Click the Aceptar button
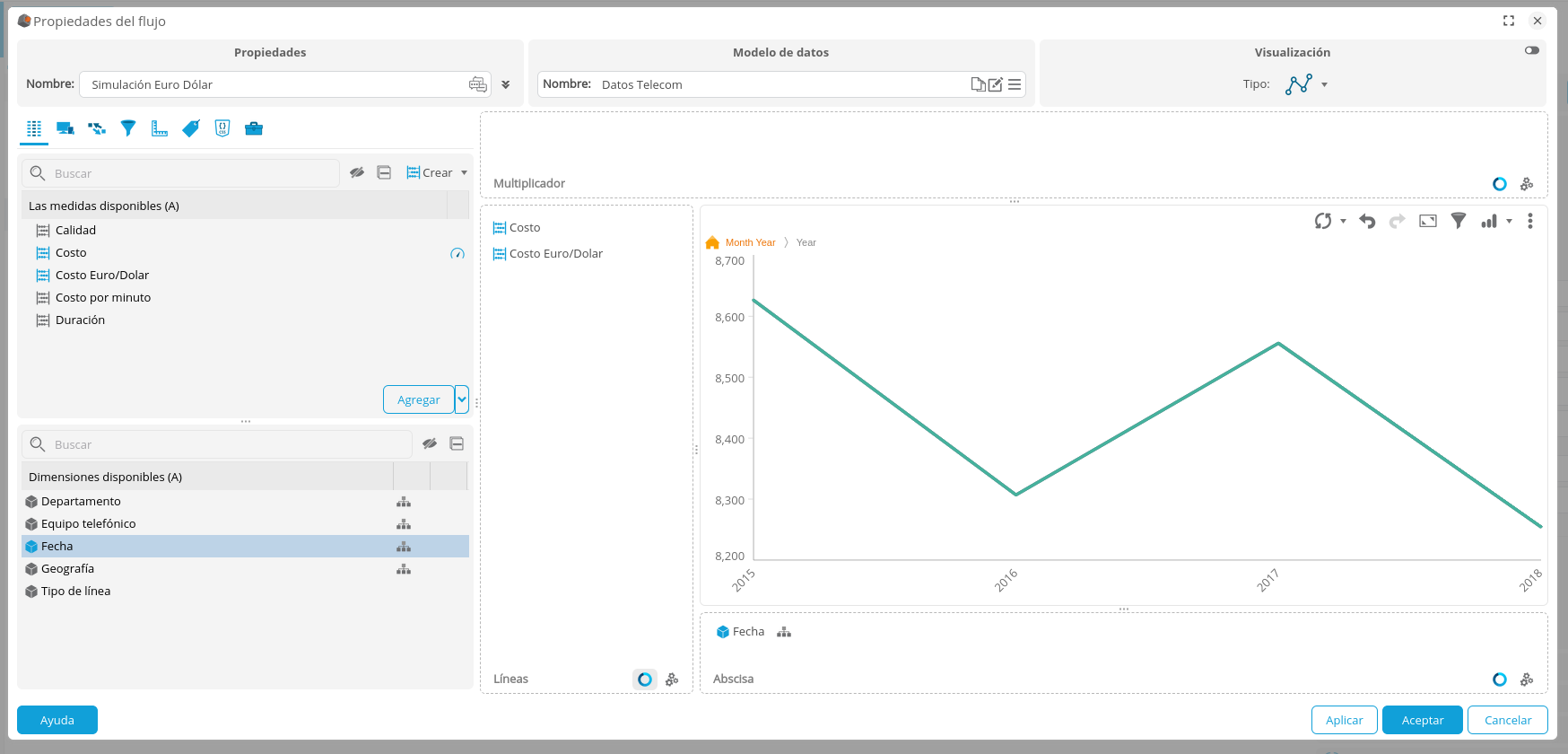This screenshot has width=1568, height=754. click(x=1422, y=720)
